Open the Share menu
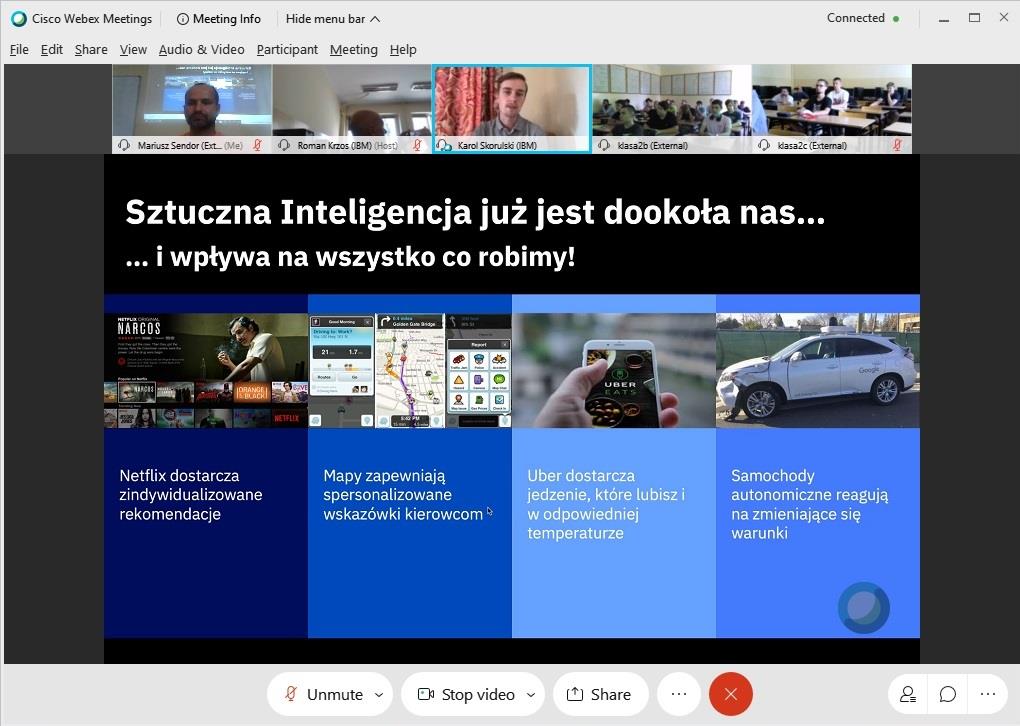 click(x=91, y=49)
